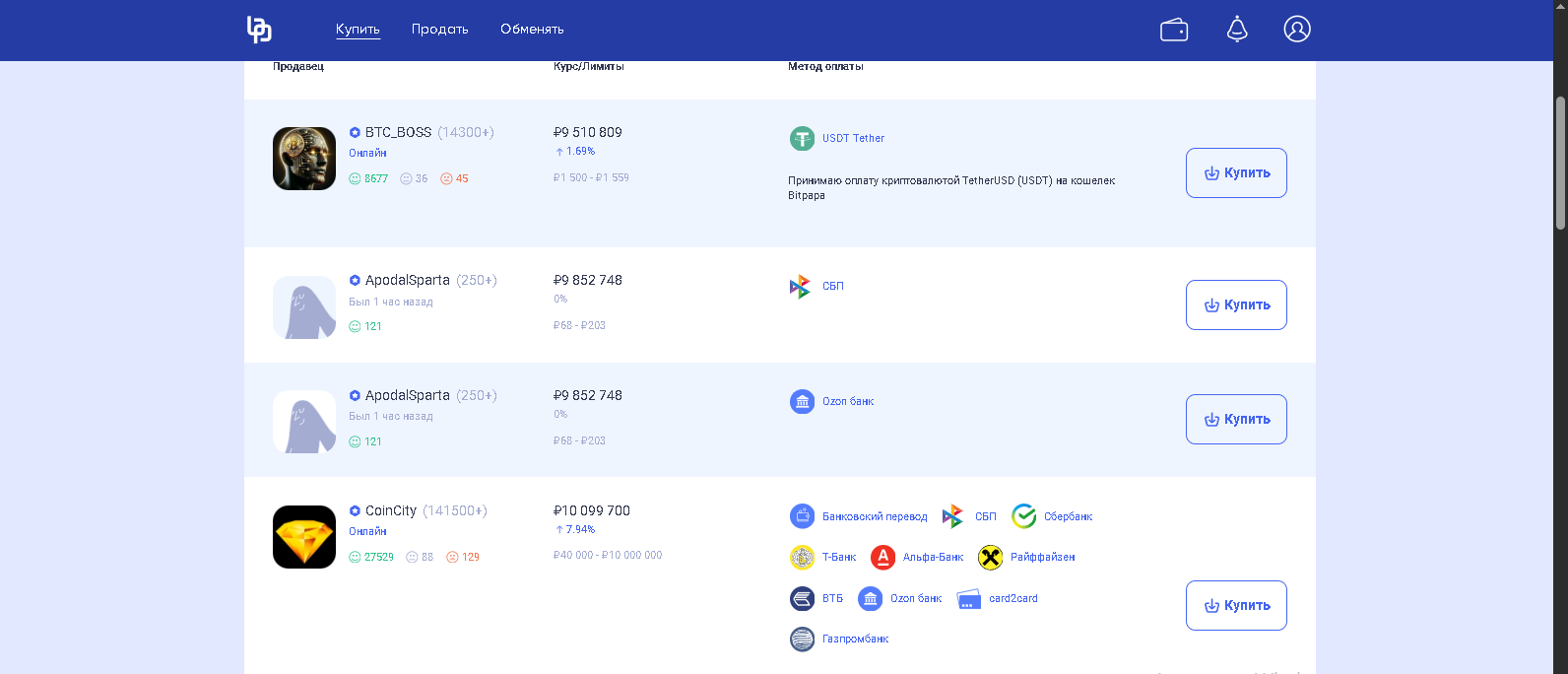Viewport: 1568px width, 674px height.
Task: Switch to the Продать tab
Action: pyautogui.click(x=439, y=30)
